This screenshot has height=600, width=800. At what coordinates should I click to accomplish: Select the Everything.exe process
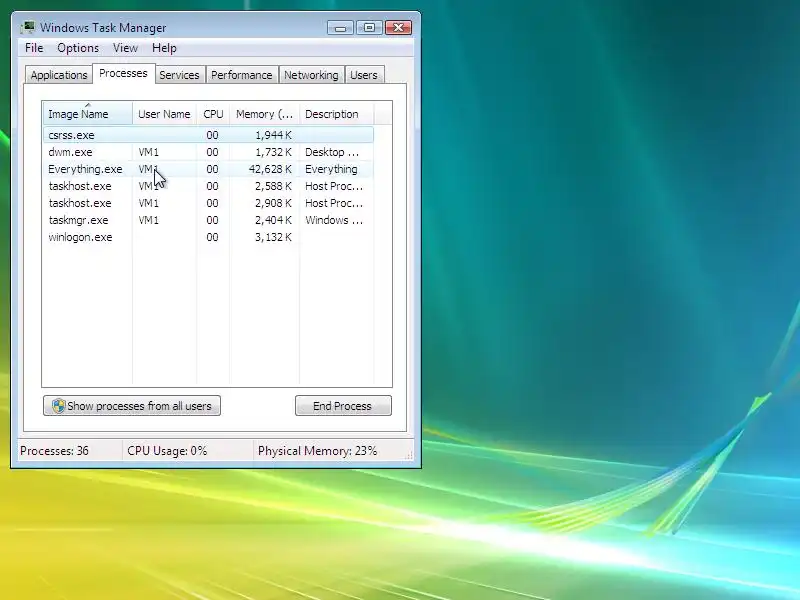click(x=208, y=169)
